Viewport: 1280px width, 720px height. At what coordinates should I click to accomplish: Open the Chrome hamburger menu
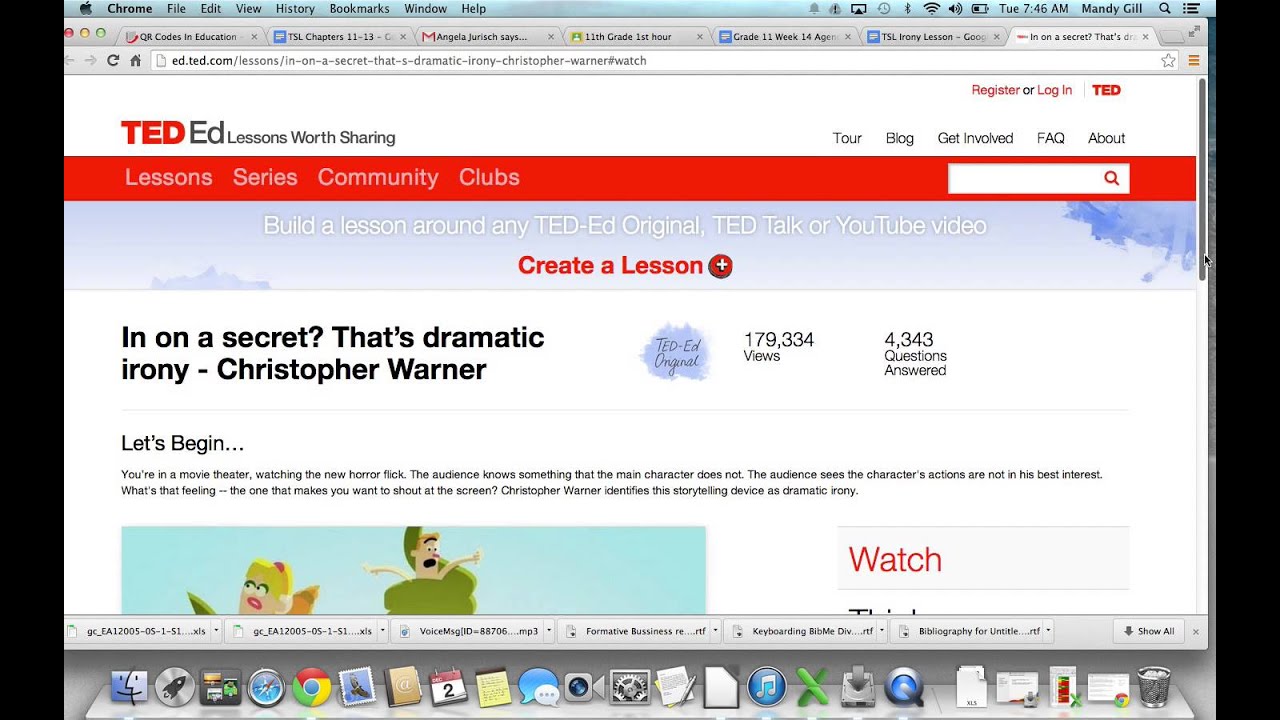click(x=1193, y=61)
